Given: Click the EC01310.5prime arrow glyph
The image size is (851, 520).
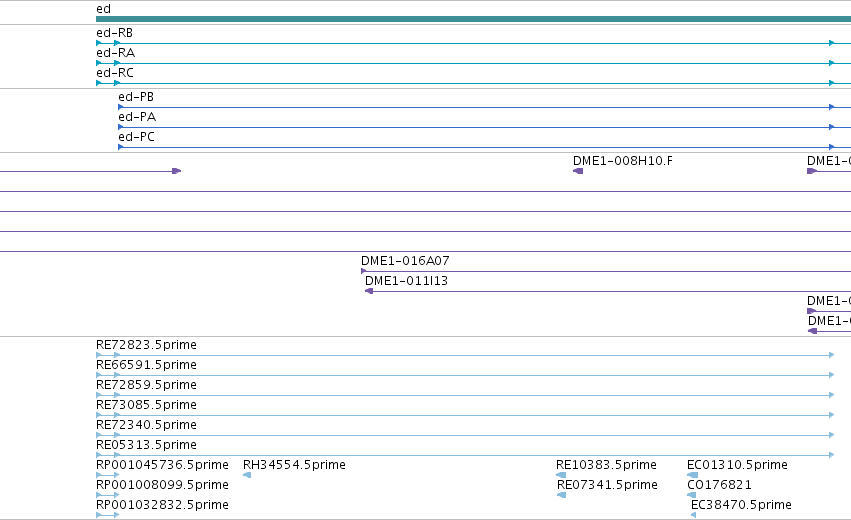Looking at the screenshot, I should (693, 475).
